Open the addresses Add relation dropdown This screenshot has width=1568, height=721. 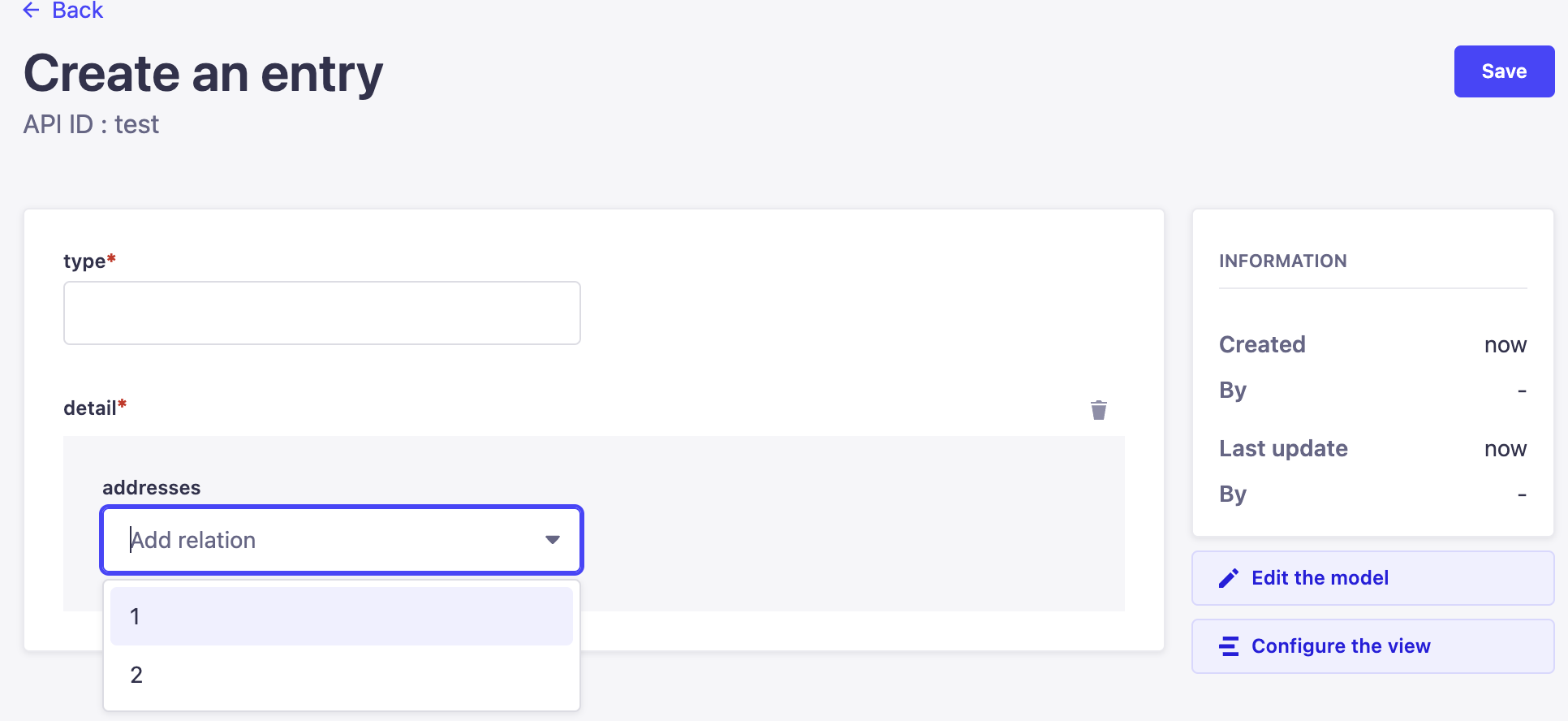pyautogui.click(x=341, y=540)
